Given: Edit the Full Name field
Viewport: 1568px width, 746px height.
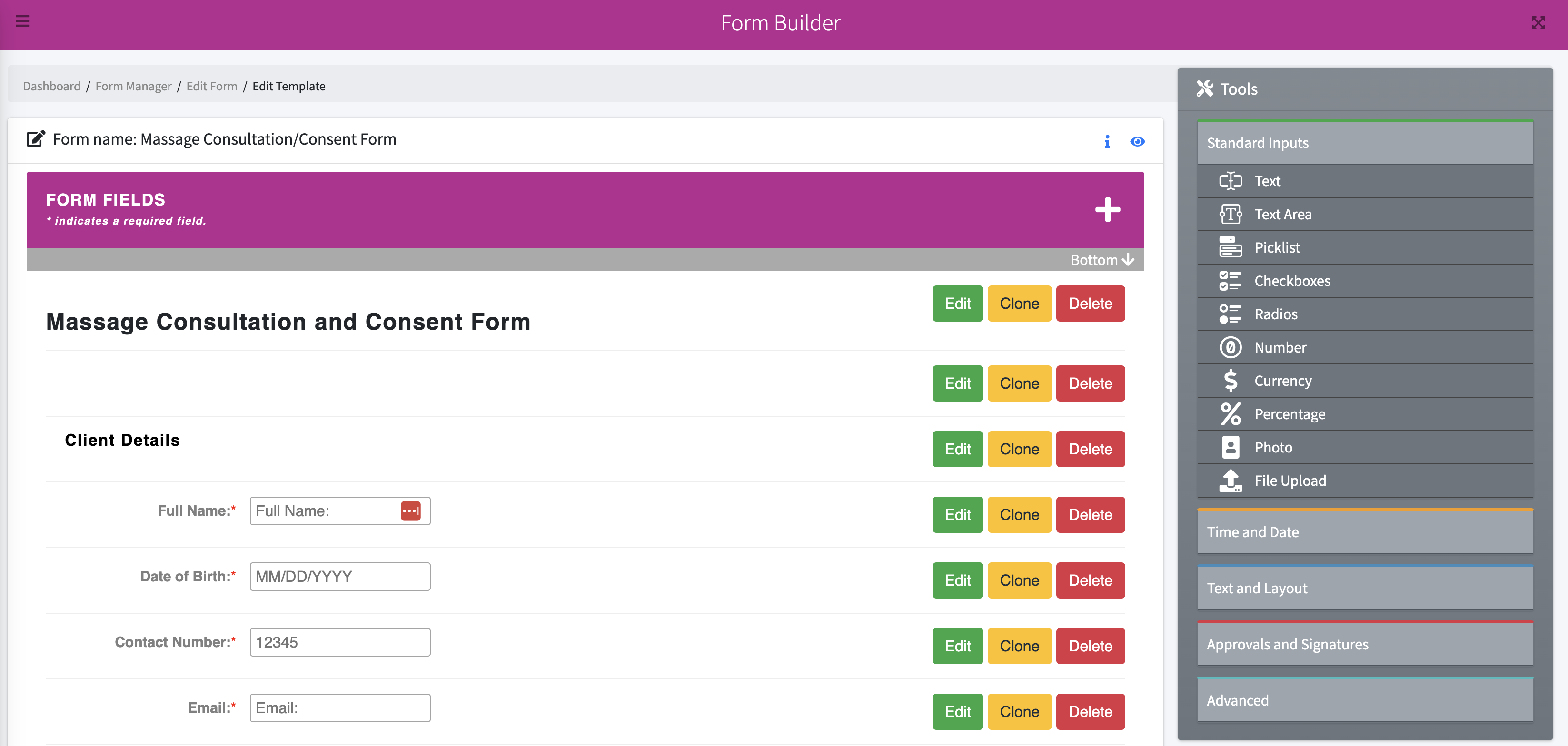Looking at the screenshot, I should tap(957, 514).
